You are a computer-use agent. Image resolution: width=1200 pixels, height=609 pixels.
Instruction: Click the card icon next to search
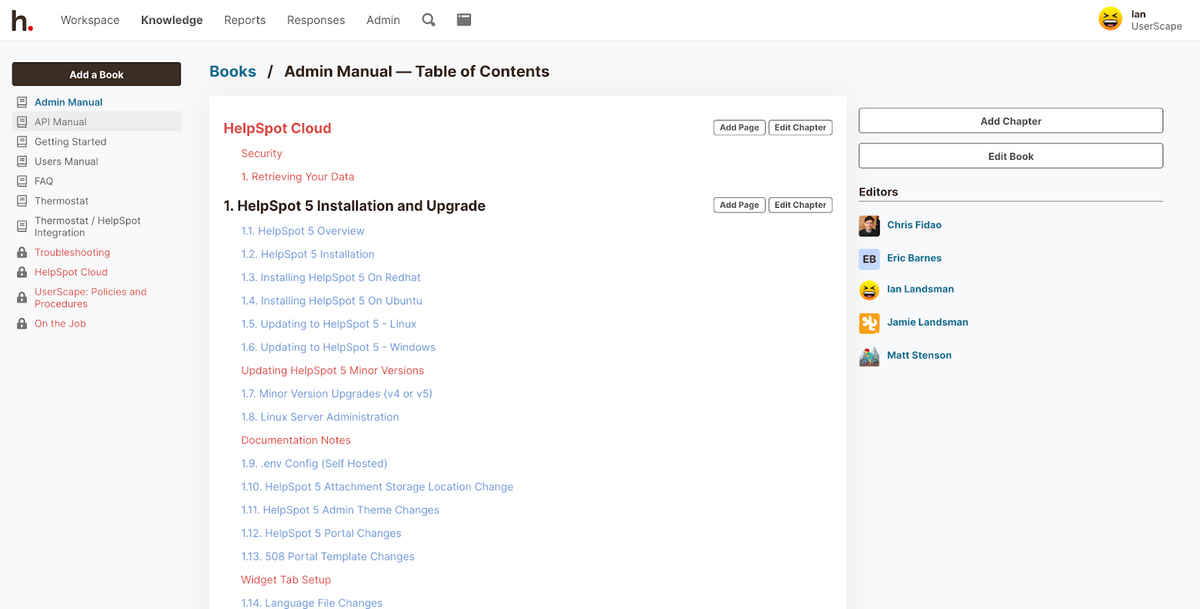click(x=464, y=20)
